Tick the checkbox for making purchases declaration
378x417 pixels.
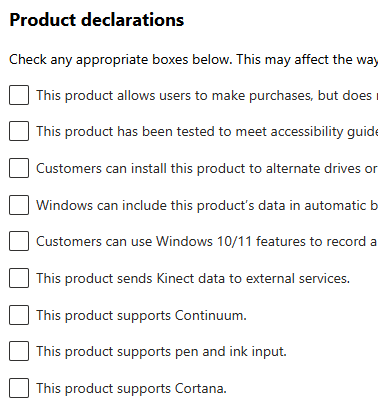pos(19,95)
